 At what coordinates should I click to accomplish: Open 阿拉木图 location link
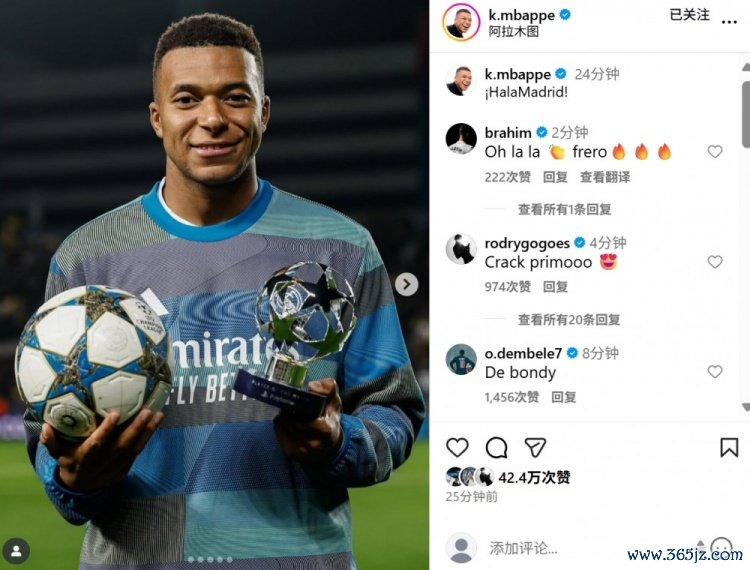coord(514,32)
